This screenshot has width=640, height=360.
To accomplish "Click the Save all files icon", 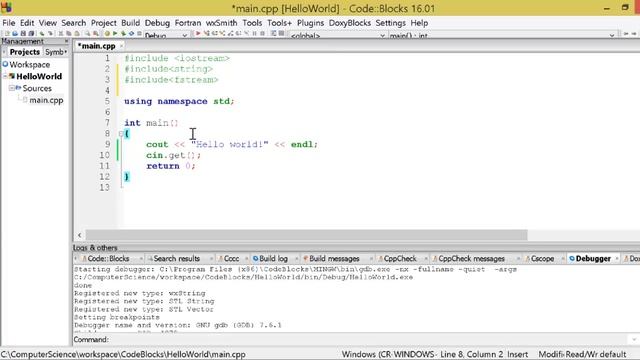I will [x=31, y=33].
